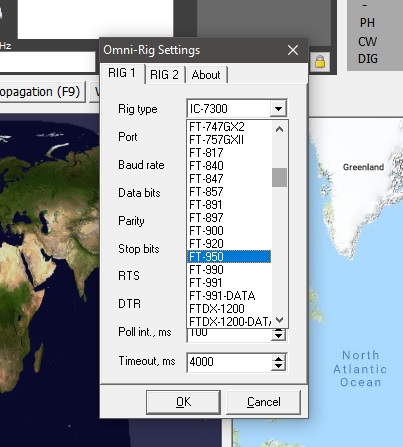Viewport: 403px width, 447px height.
Task: Select the DIG mode label
Action: pos(368,59)
